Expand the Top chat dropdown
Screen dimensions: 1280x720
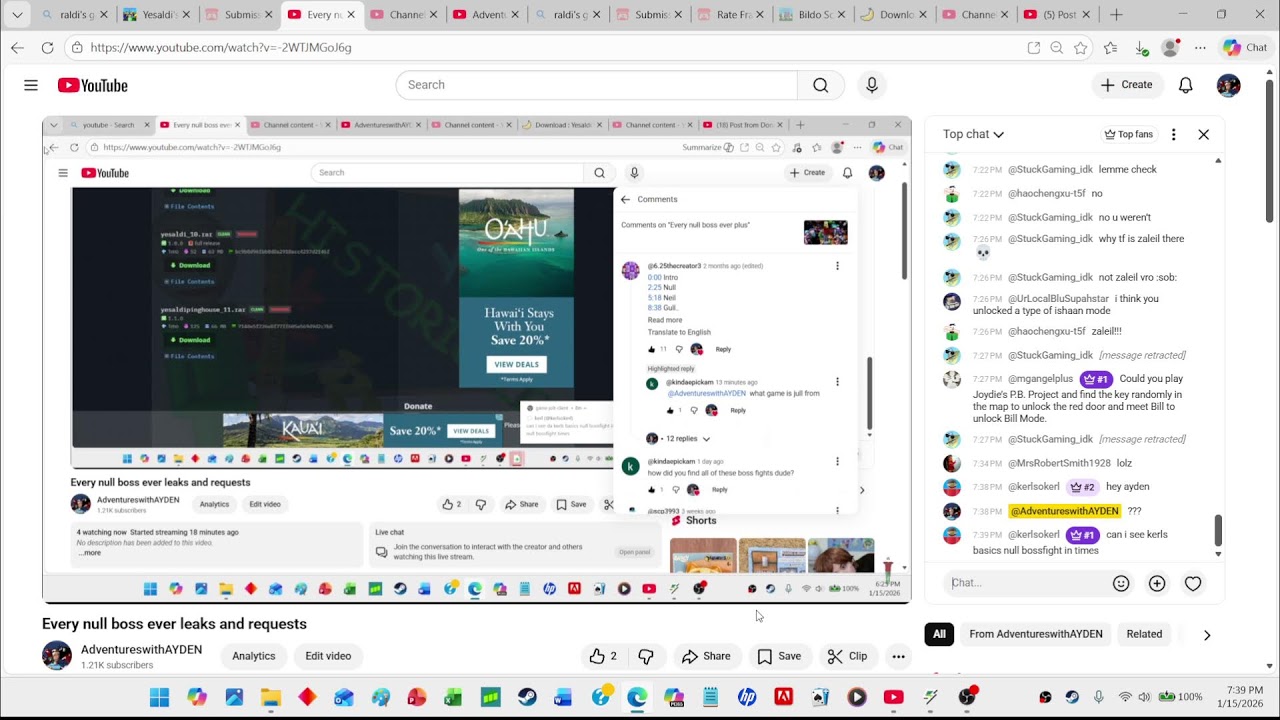tap(973, 134)
